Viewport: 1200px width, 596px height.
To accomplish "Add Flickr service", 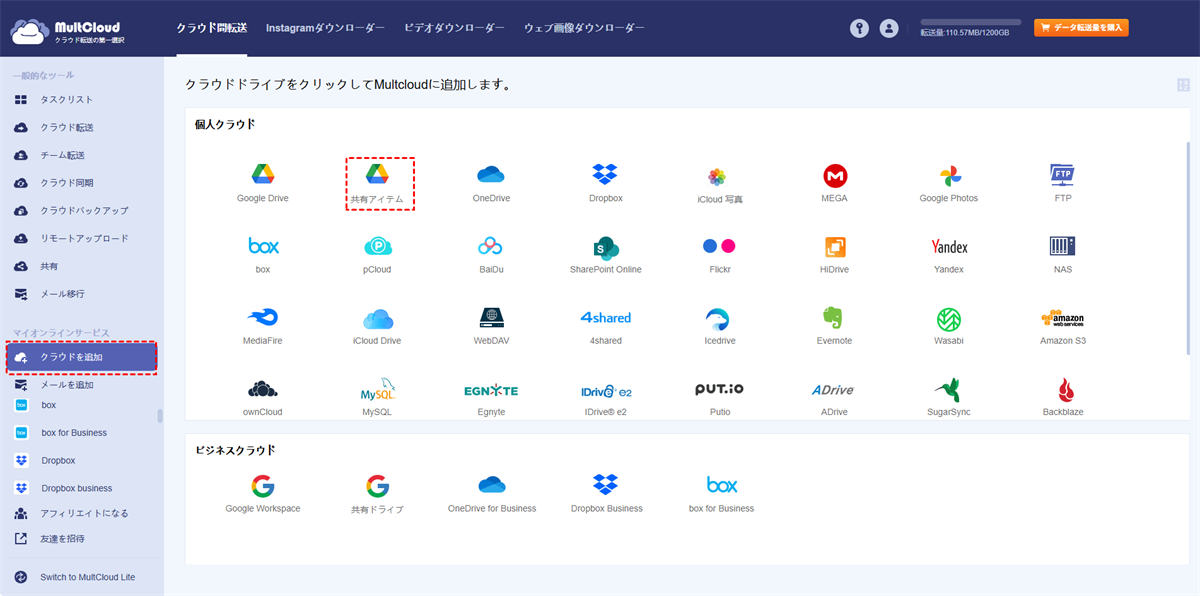I will (718, 246).
